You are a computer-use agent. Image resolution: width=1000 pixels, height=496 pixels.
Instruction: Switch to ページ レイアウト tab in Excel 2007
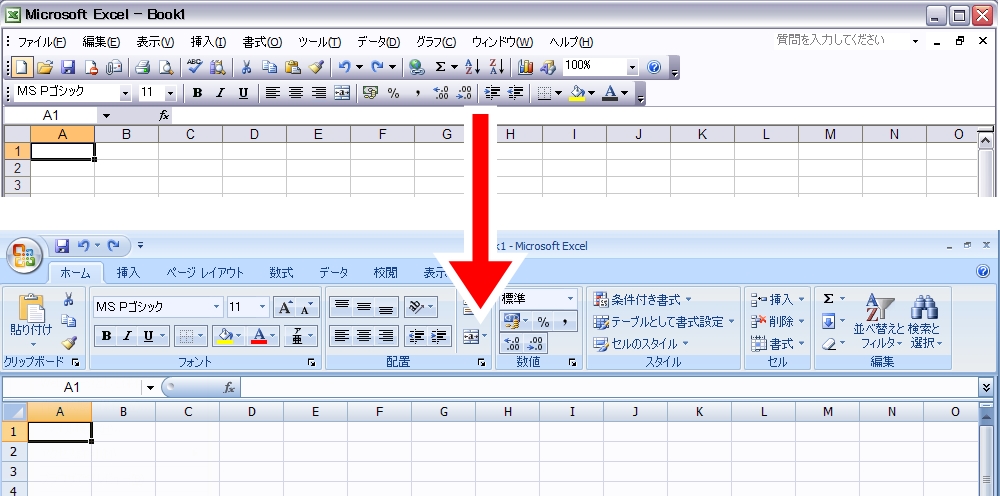pyautogui.click(x=205, y=272)
